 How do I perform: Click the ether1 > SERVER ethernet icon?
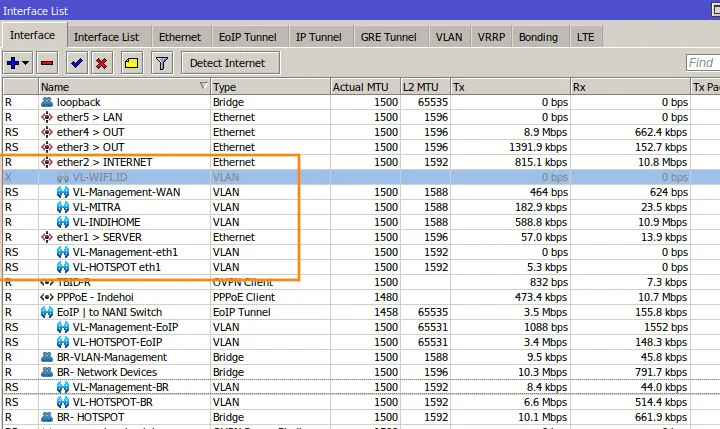[47, 237]
